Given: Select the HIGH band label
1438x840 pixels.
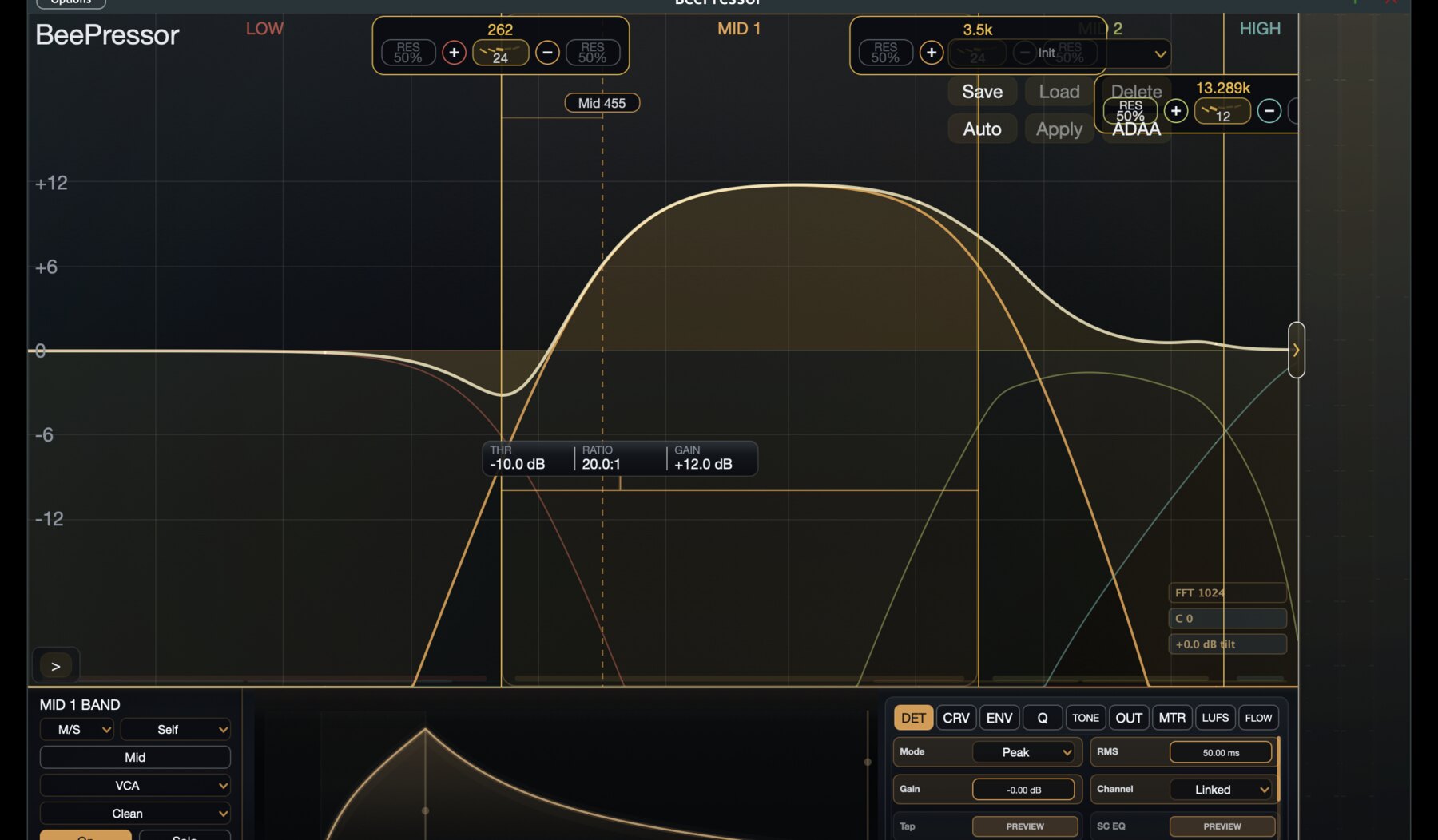Looking at the screenshot, I should [1260, 29].
